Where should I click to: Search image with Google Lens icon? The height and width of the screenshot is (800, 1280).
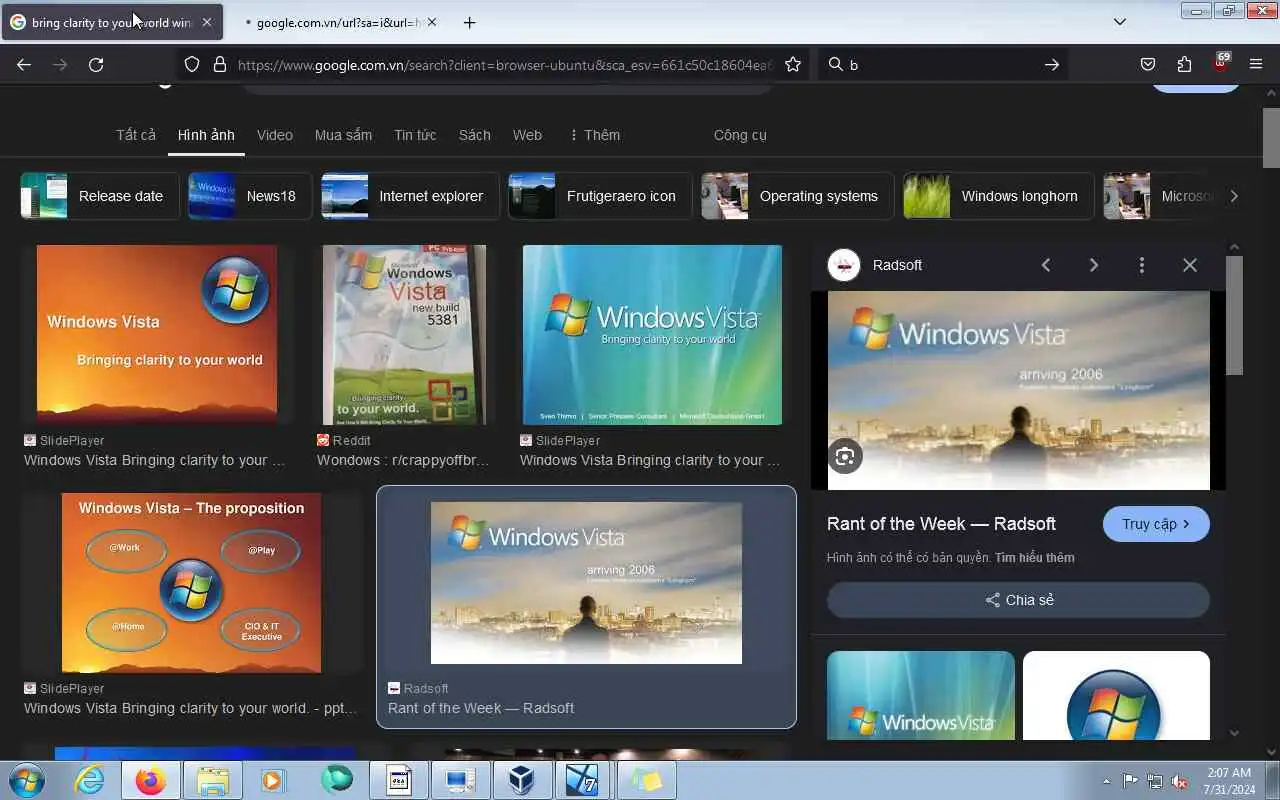[845, 457]
